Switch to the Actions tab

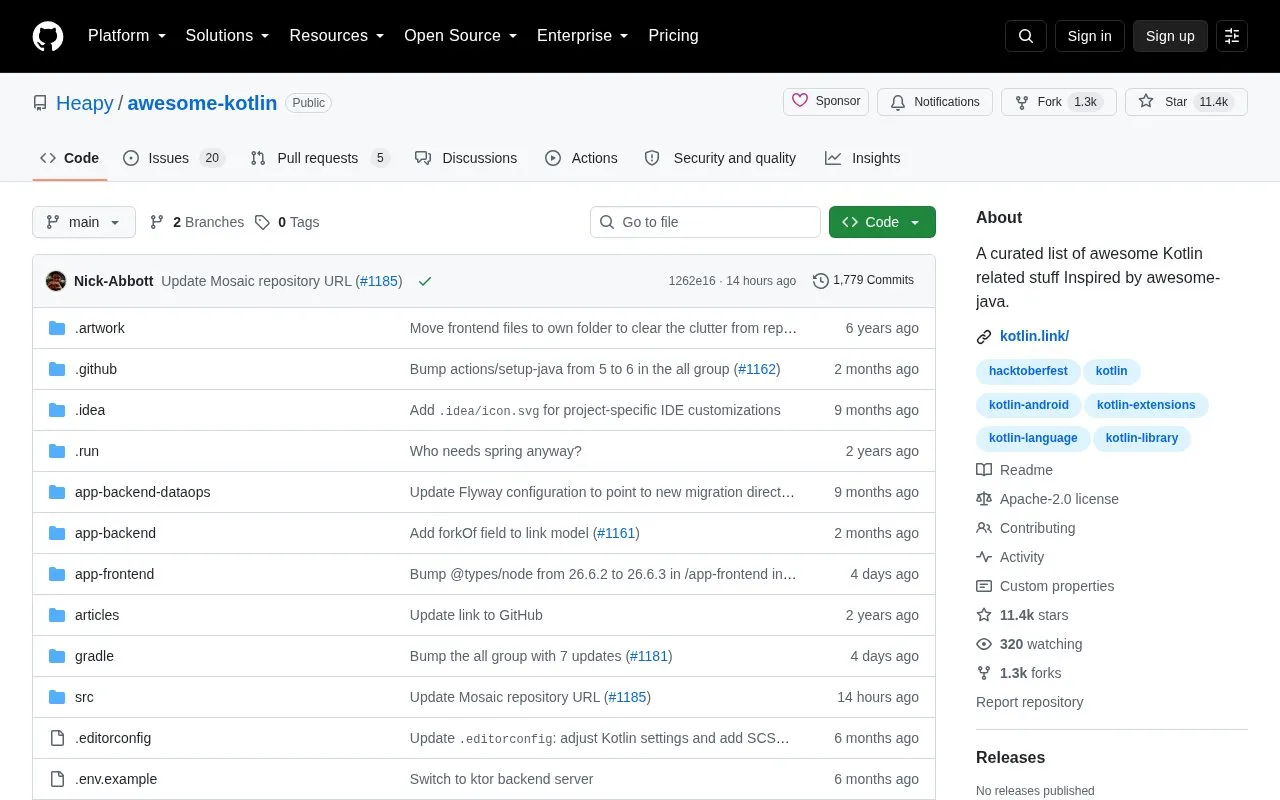click(581, 158)
